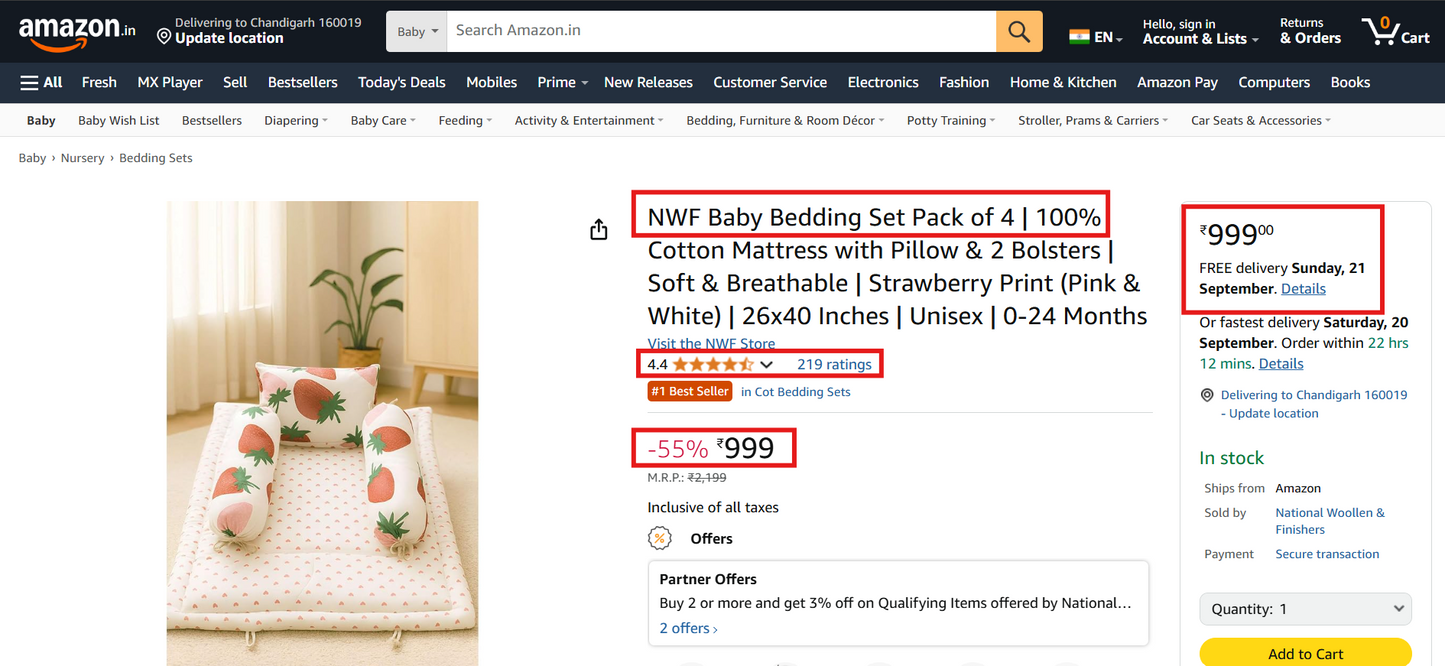Expand the Diapering category menu

pos(295,120)
